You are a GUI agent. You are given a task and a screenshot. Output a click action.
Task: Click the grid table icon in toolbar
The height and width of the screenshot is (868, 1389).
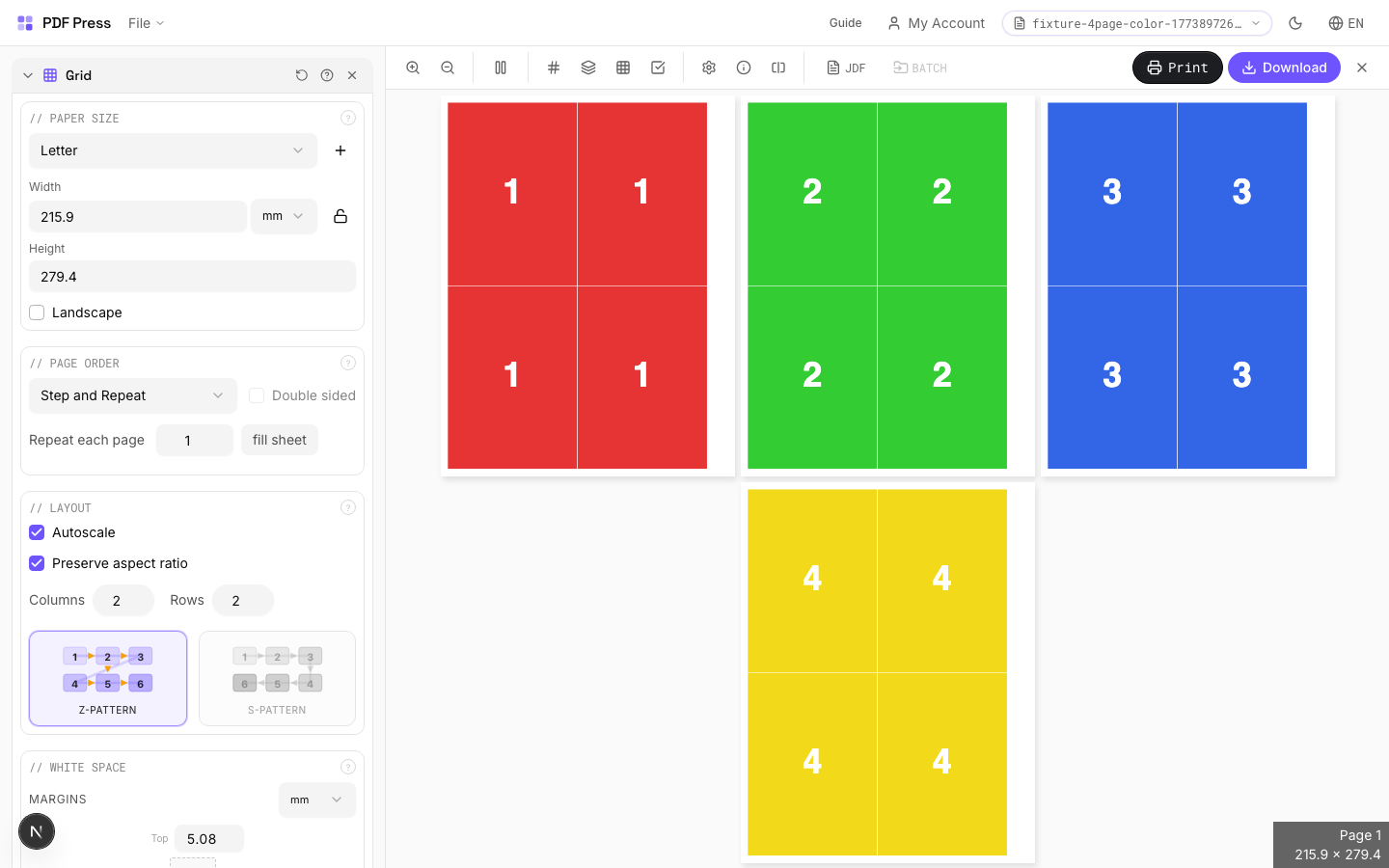tap(623, 68)
